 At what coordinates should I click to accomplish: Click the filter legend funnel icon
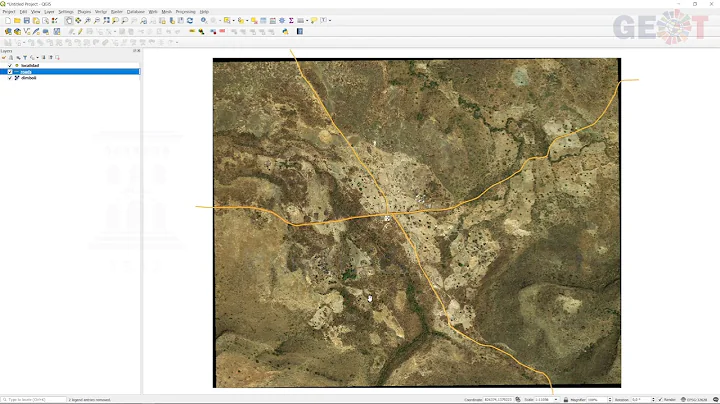pyautogui.click(x=25, y=57)
